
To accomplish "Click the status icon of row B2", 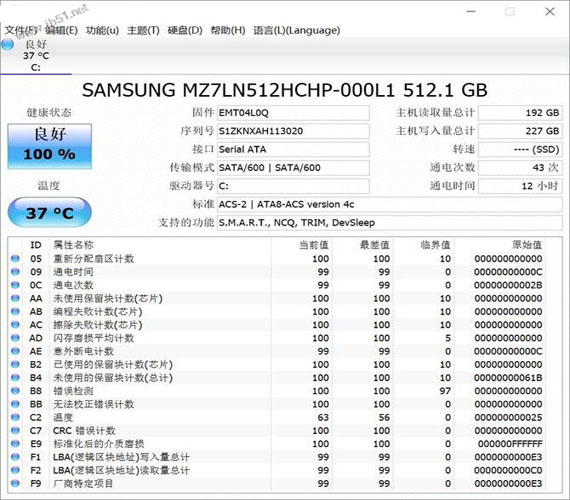I will (15, 364).
